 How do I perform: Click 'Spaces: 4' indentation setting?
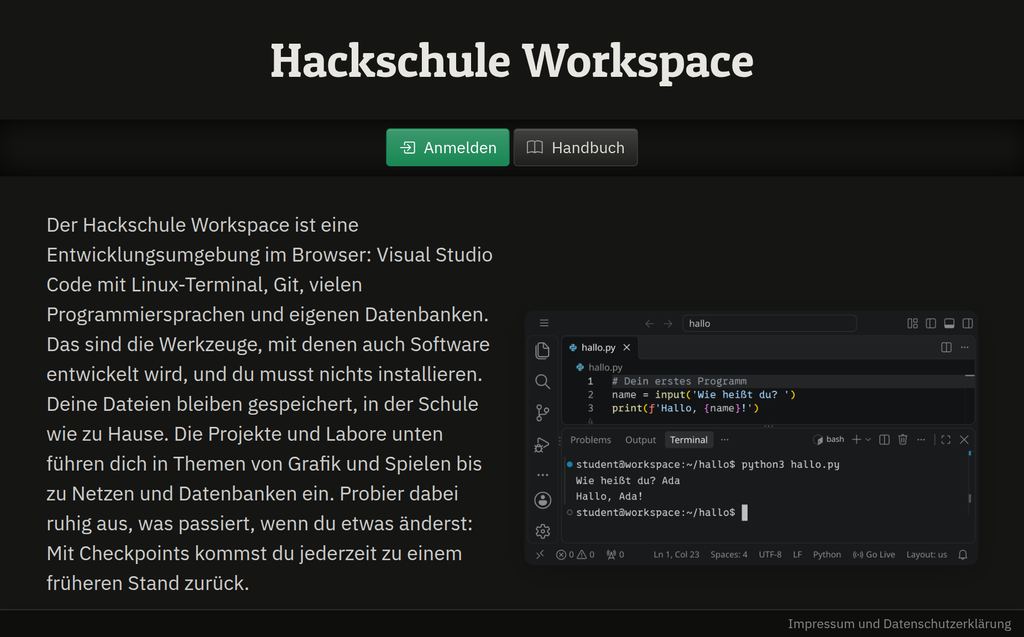pos(729,555)
